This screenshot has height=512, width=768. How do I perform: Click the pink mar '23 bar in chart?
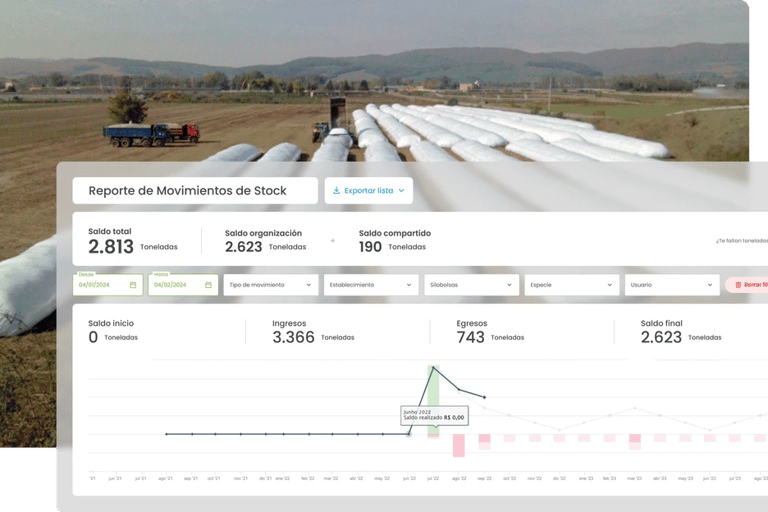(x=635, y=441)
